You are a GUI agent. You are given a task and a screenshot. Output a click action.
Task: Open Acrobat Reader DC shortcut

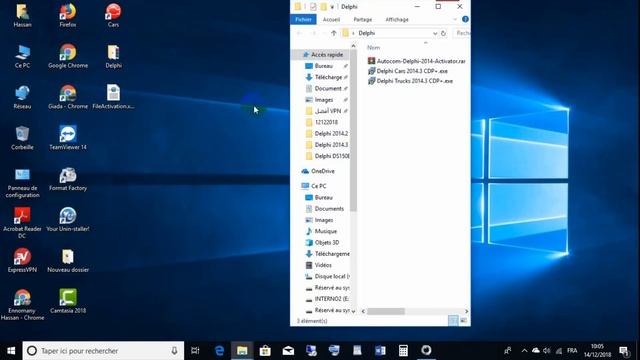point(22,223)
